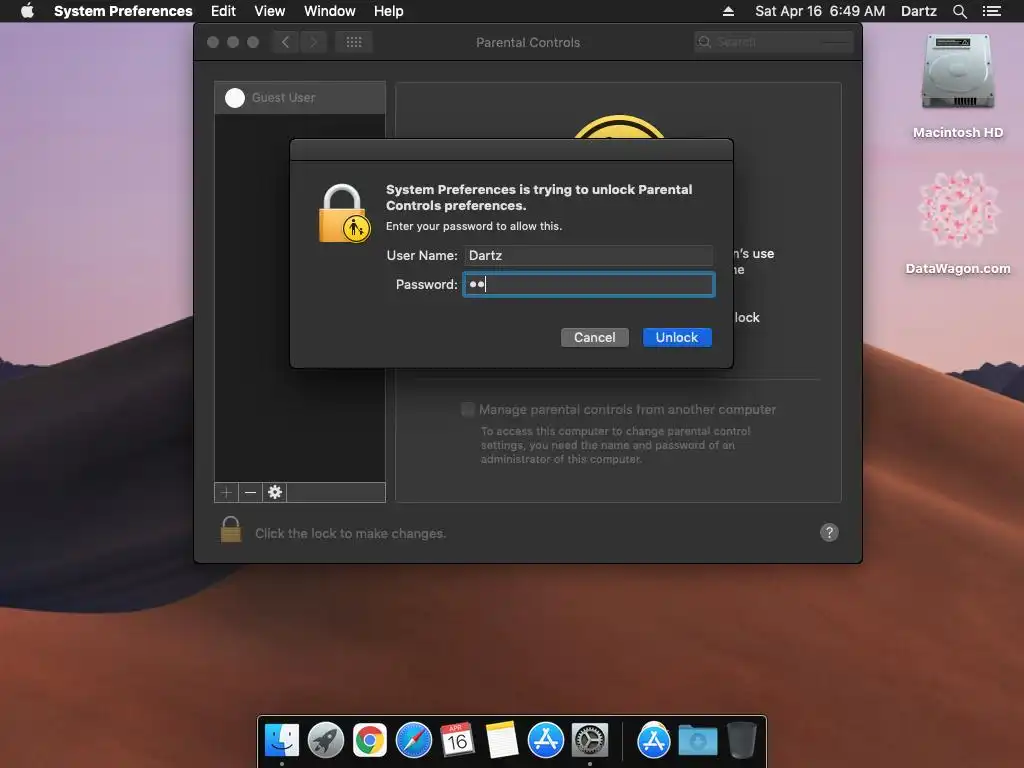Click the eject icon in menu bar
The height and width of the screenshot is (768, 1024).
coord(728,11)
